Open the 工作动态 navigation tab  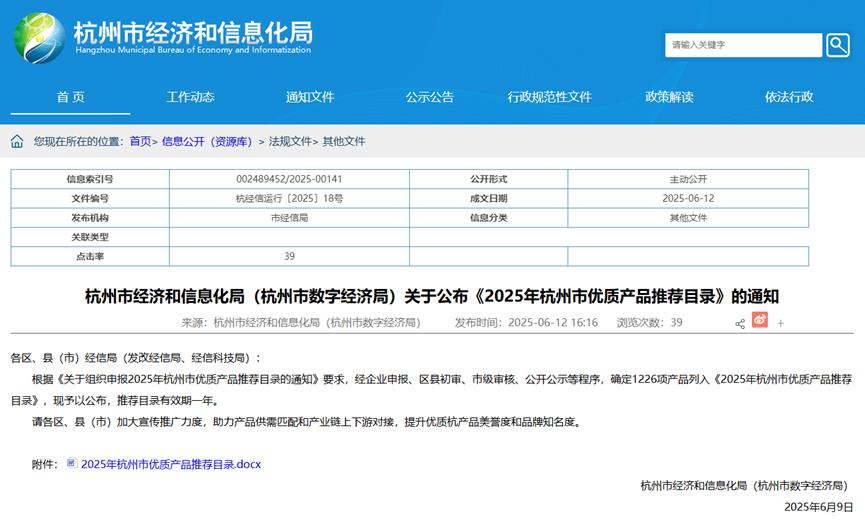click(190, 97)
